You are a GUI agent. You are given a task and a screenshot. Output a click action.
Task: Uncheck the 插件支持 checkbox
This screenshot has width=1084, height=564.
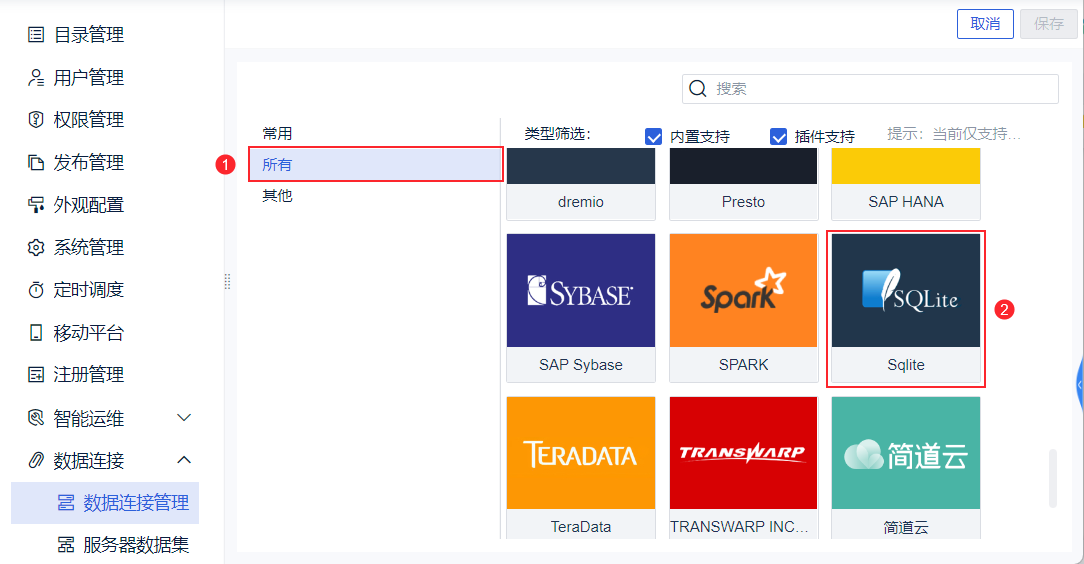[x=778, y=137]
